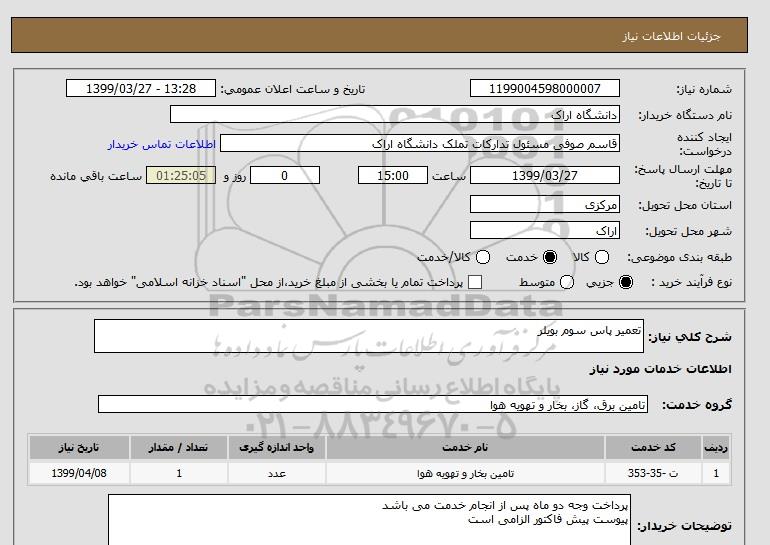Select the کالا radio button
Image resolution: width=770 pixels, height=545 pixels.
(x=602, y=257)
